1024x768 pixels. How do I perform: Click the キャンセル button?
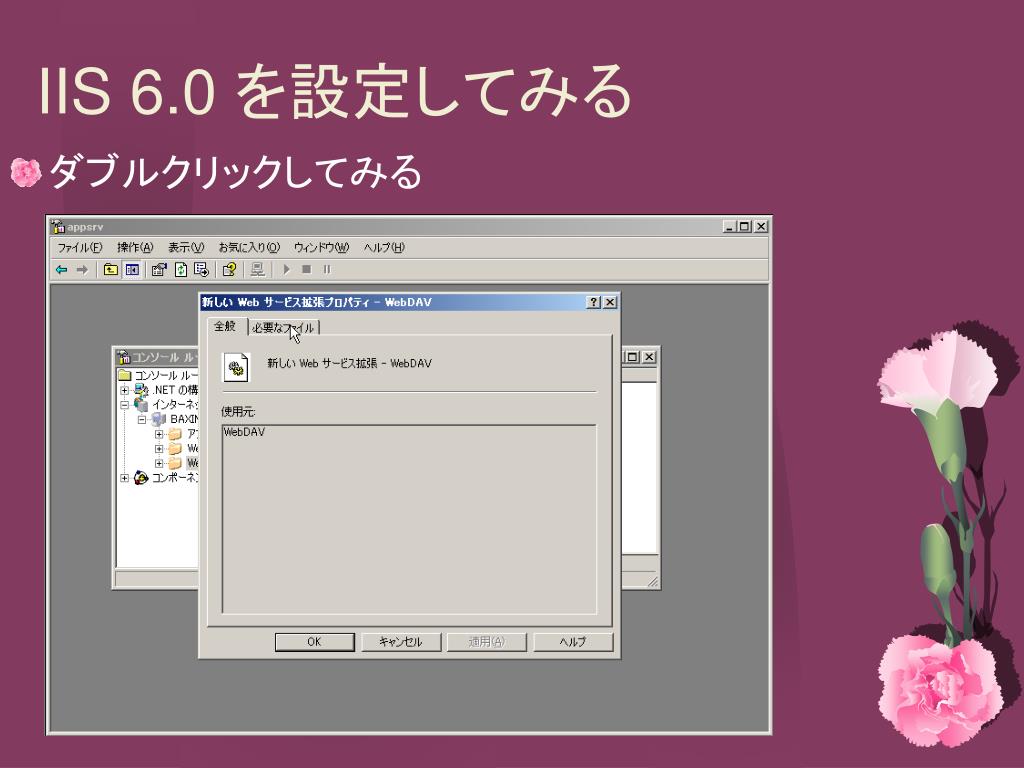tap(401, 642)
